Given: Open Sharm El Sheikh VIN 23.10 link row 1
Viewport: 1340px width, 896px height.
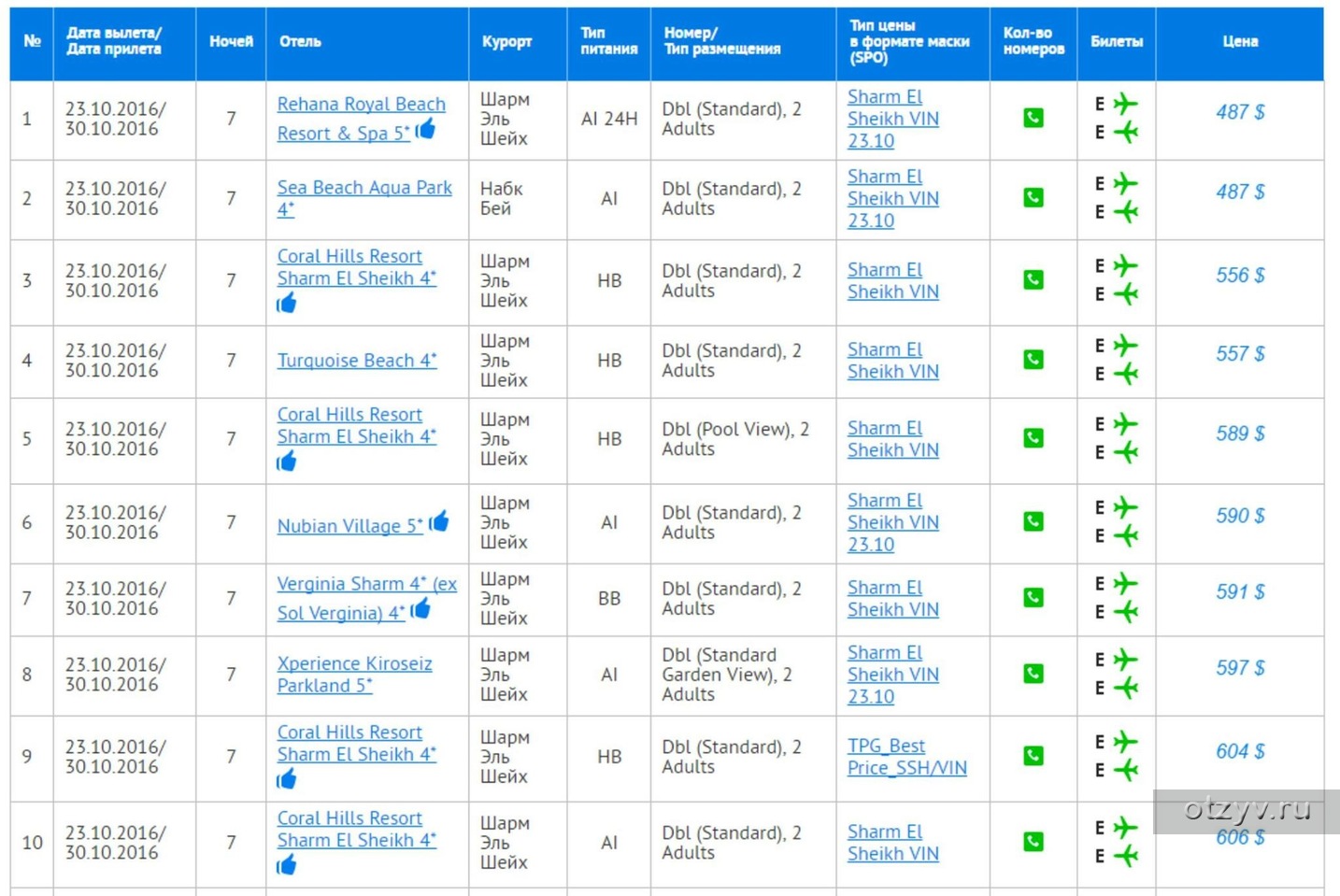Looking at the screenshot, I should point(892,119).
